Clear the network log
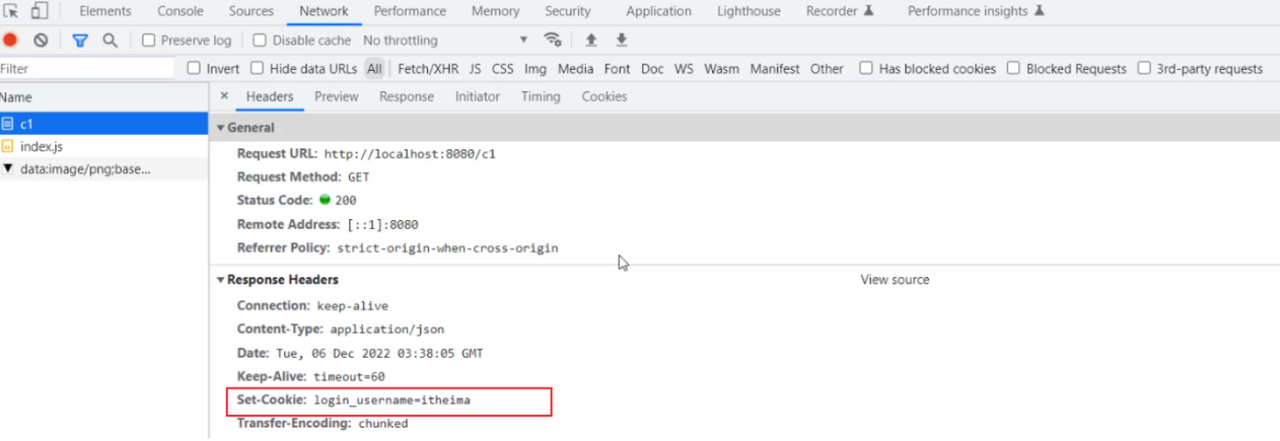 (x=40, y=41)
